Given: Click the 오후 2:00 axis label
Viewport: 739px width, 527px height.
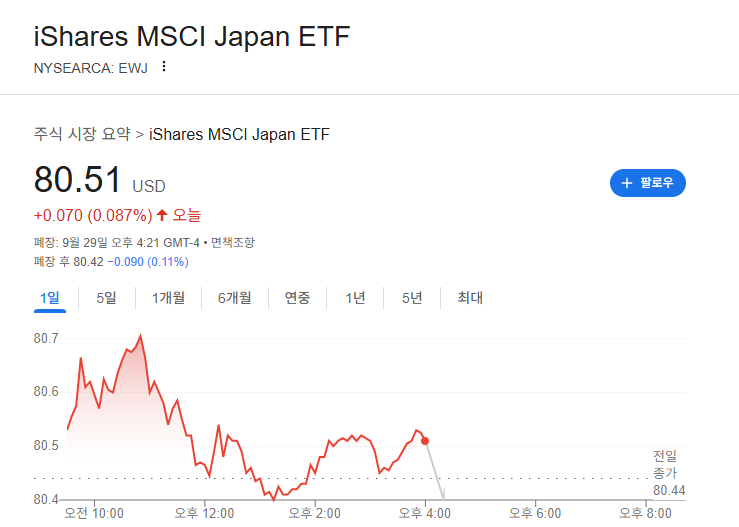Looking at the screenshot, I should [314, 513].
